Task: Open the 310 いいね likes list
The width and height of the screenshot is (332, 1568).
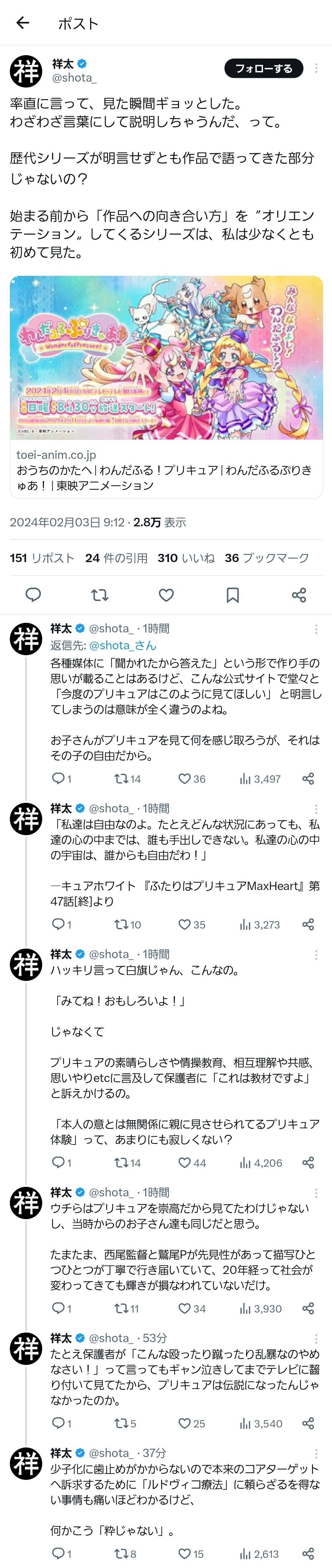Action: coord(186,558)
